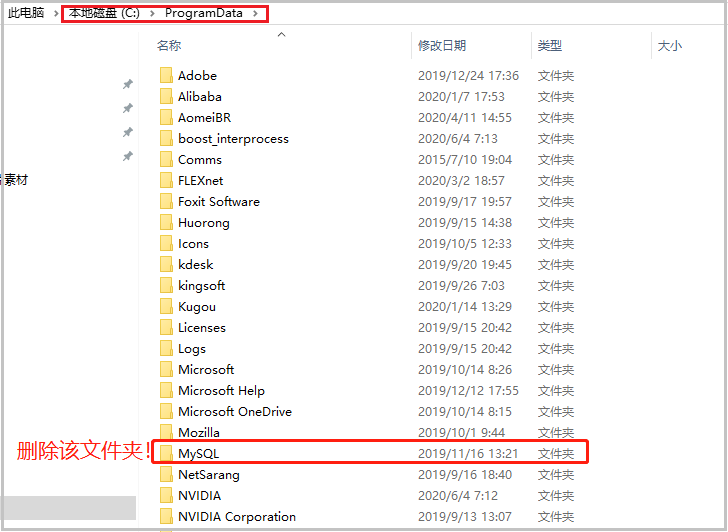This screenshot has height=532, width=728.
Task: Sort by 类型 column header
Action: click(550, 45)
